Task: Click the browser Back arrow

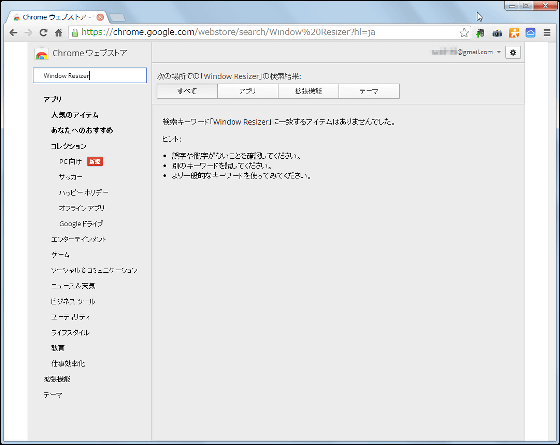Action: point(14,32)
